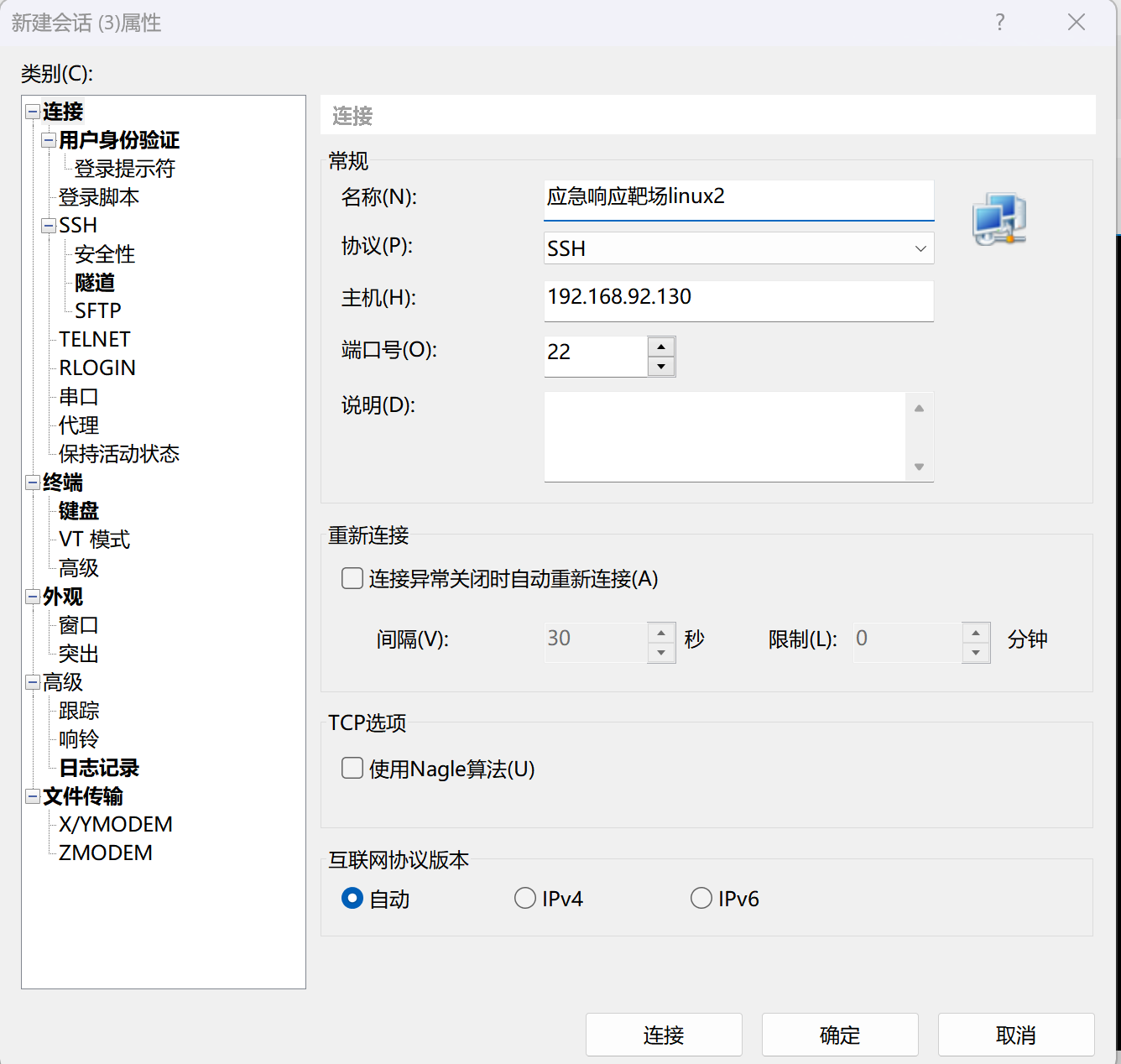Image resolution: width=1121 pixels, height=1064 pixels.
Task: Collapse the 文件传输 tree node
Action: coord(33,796)
